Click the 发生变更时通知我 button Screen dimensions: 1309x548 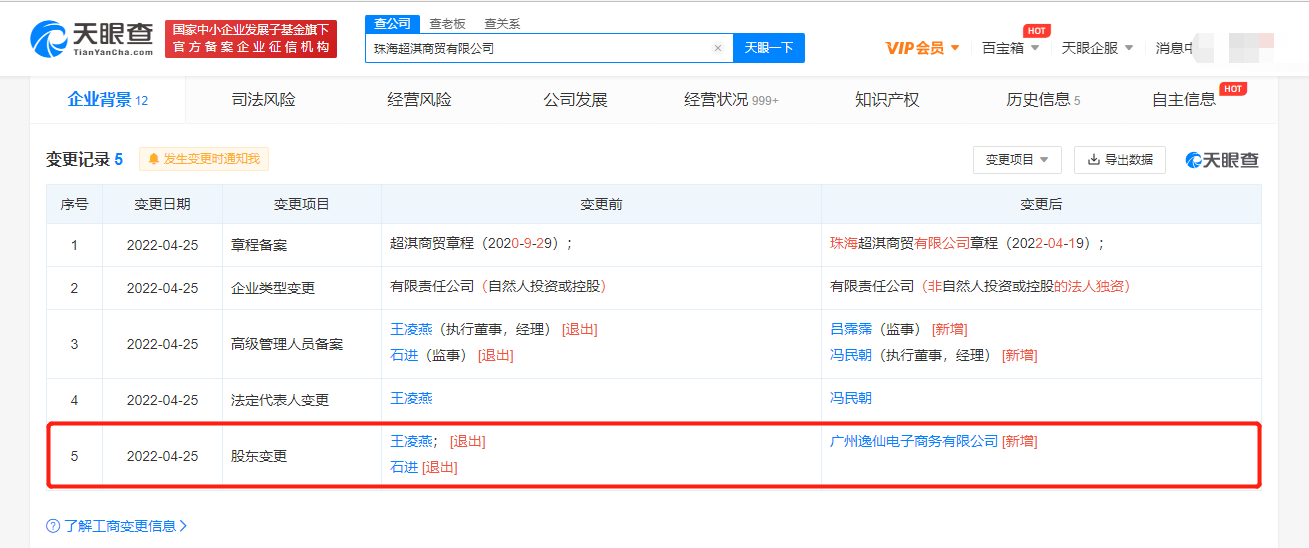[204, 159]
